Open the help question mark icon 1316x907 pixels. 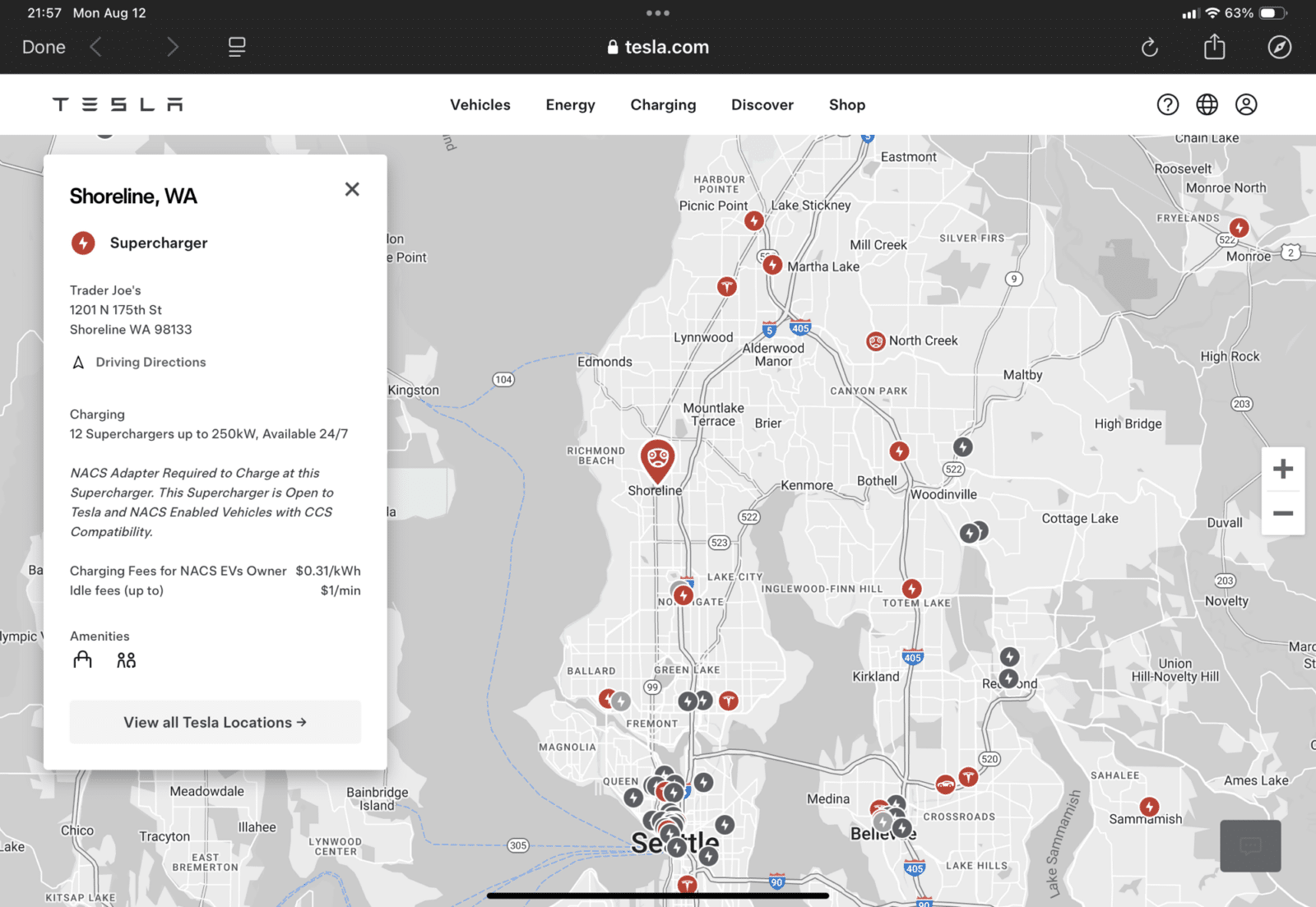coord(1168,104)
